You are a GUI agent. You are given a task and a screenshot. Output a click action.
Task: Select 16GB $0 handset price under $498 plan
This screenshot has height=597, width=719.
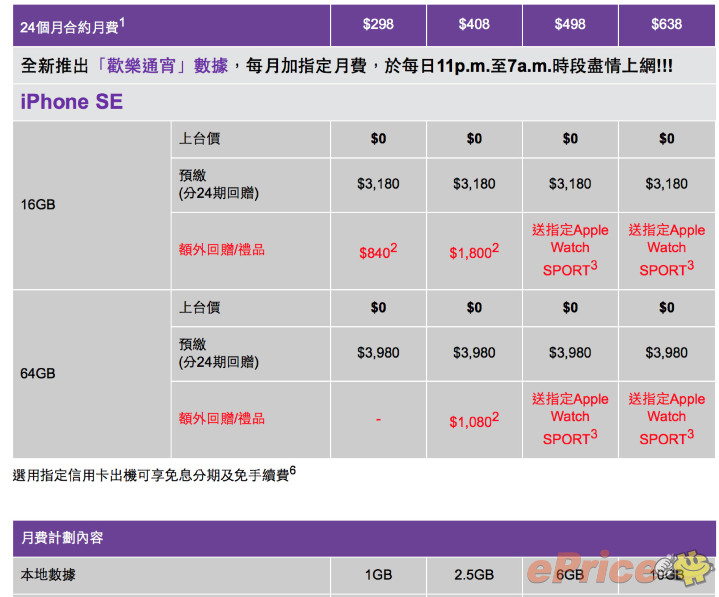[x=570, y=138]
